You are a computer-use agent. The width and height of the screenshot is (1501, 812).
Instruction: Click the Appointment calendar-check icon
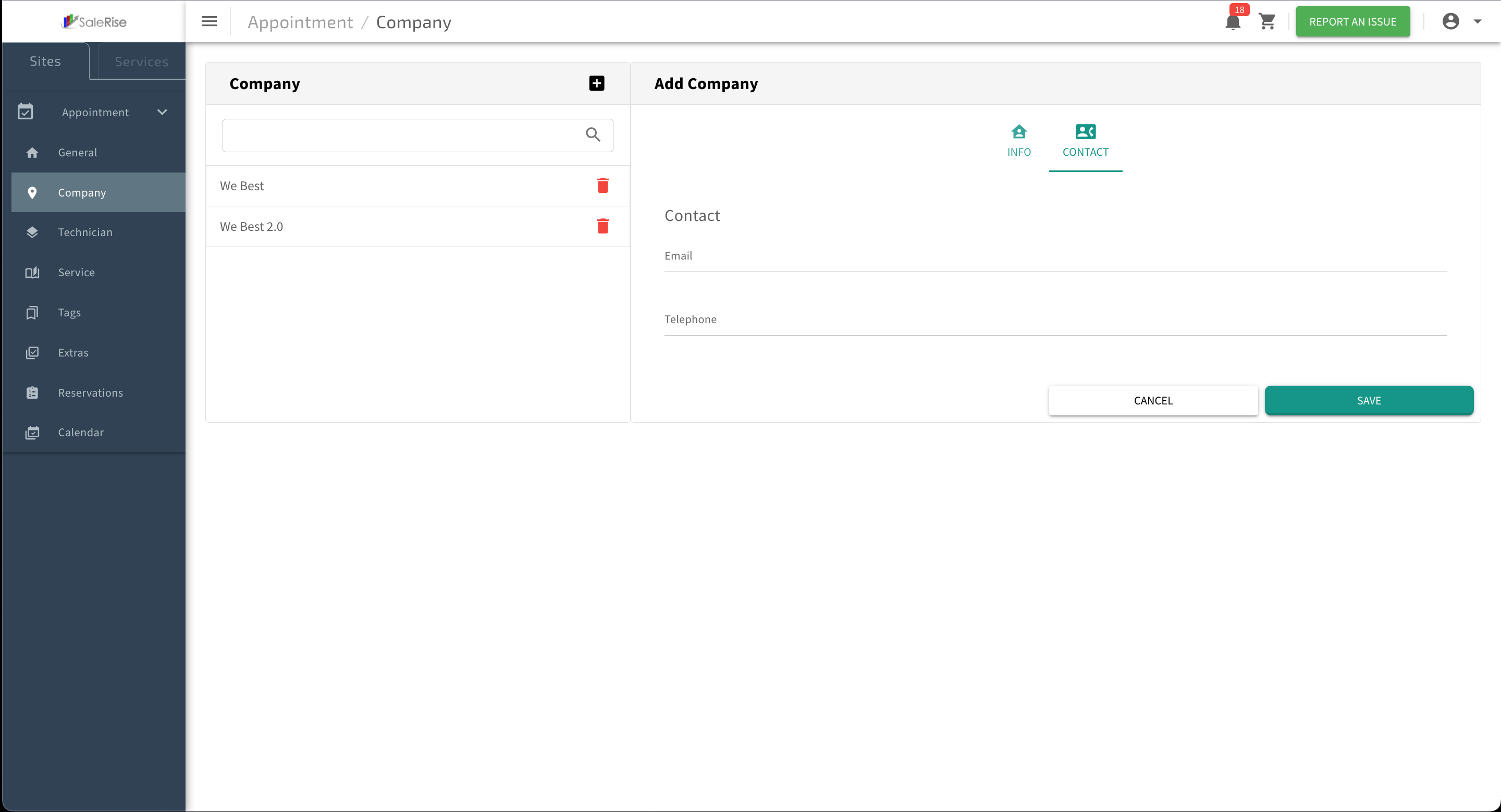click(25, 112)
